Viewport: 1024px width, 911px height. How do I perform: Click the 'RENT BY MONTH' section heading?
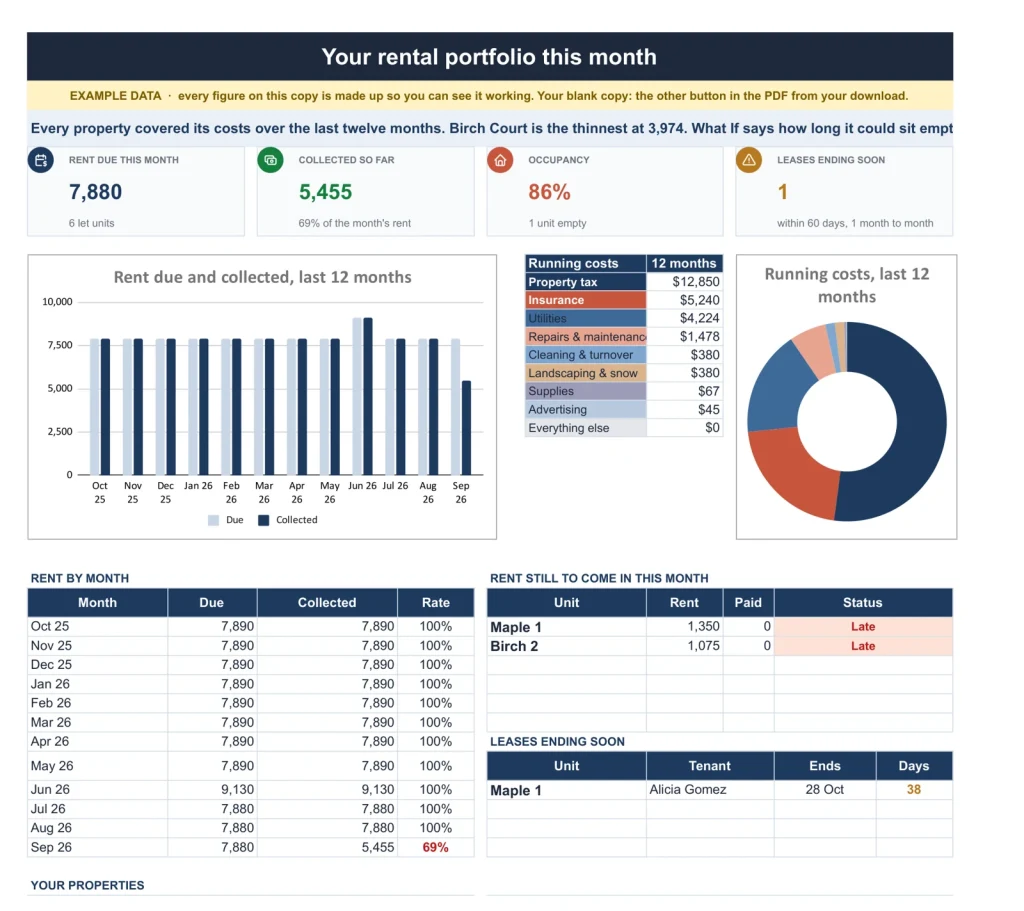pos(80,579)
